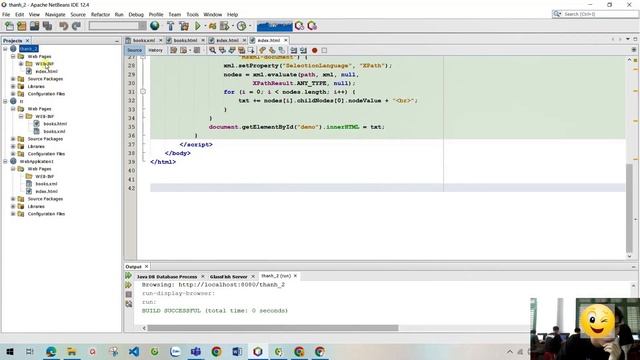The height and width of the screenshot is (360, 640).
Task: Start macro recording with red circle
Action: point(315,50)
